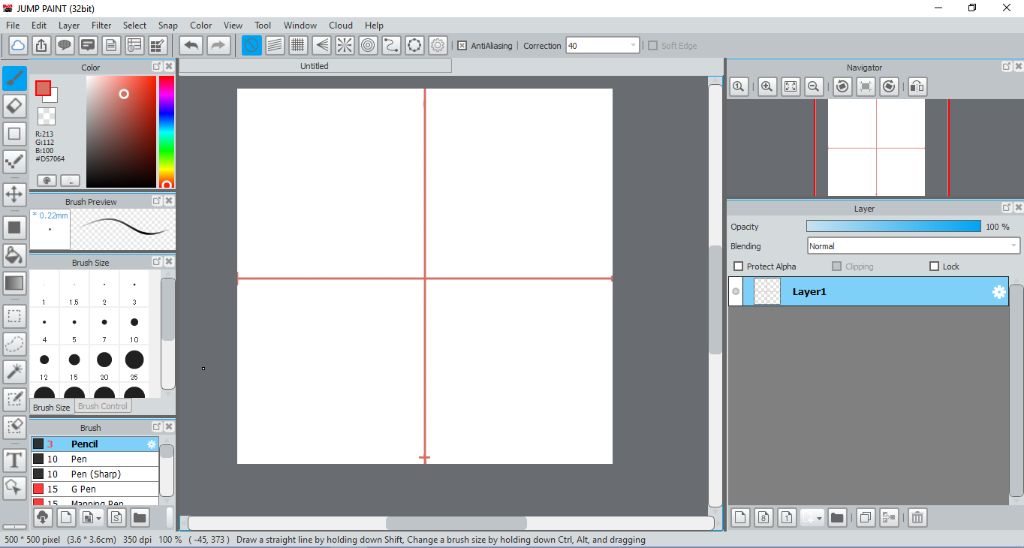This screenshot has height=548, width=1024.
Task: Select the Untitled document tab
Action: tap(315, 66)
